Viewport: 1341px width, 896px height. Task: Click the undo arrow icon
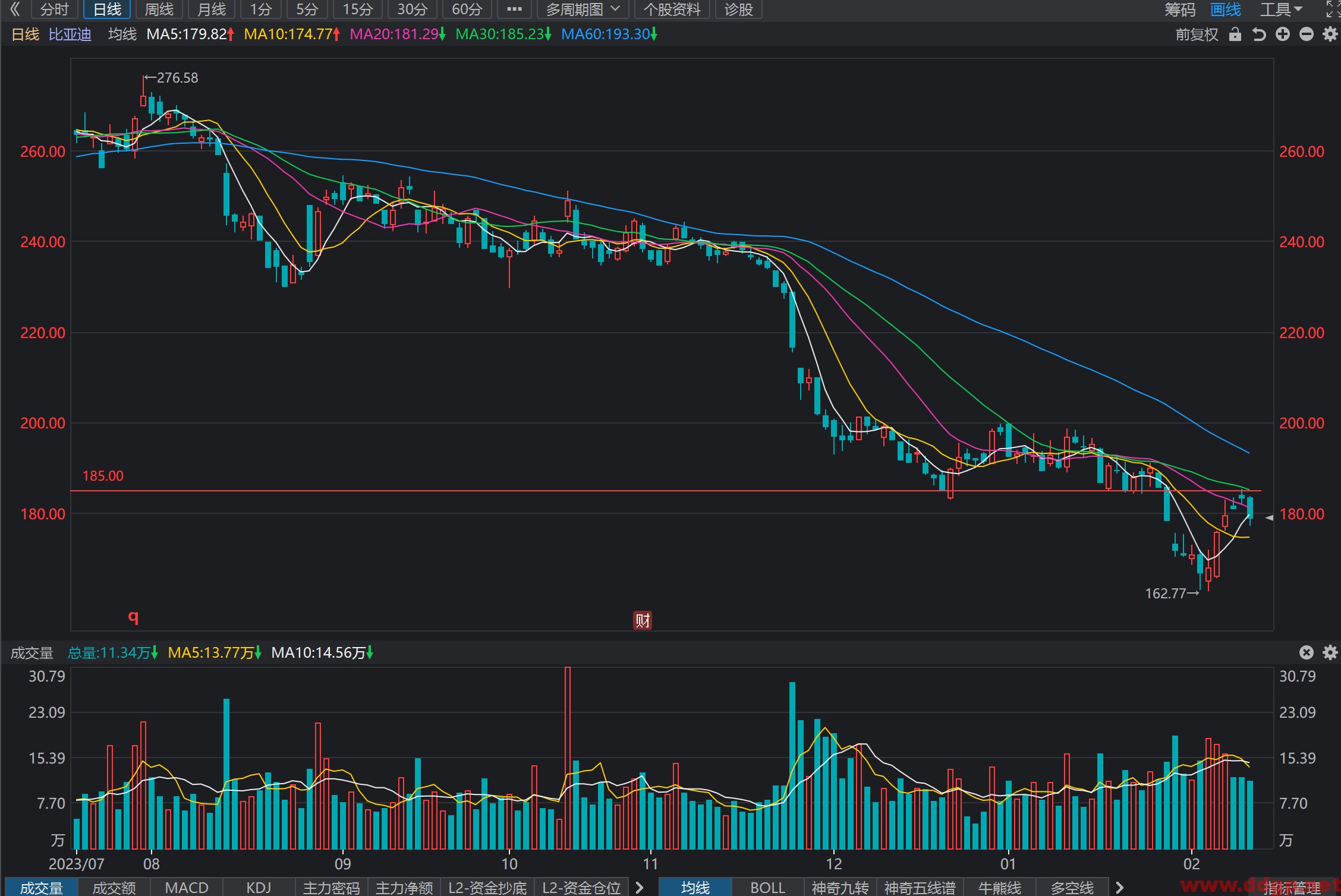(x=1258, y=34)
